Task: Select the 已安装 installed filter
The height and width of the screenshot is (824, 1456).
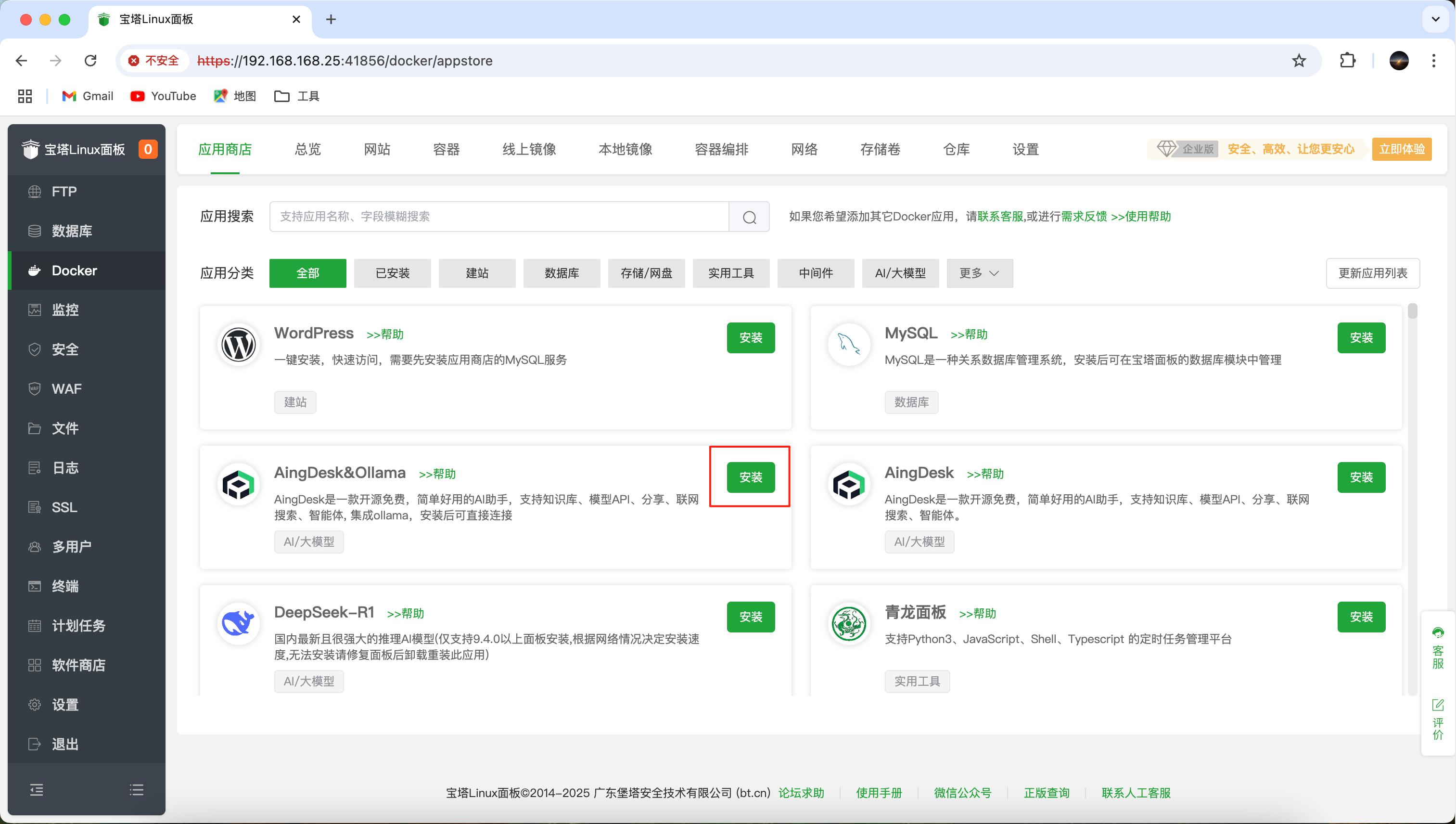Action: pyautogui.click(x=392, y=273)
